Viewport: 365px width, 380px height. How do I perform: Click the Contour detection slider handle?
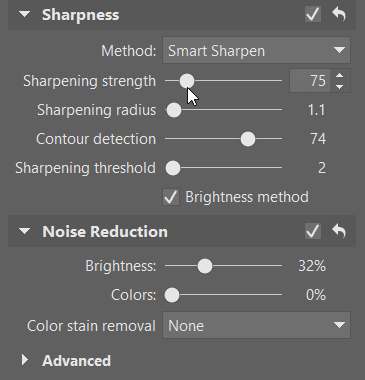pyautogui.click(x=248, y=139)
